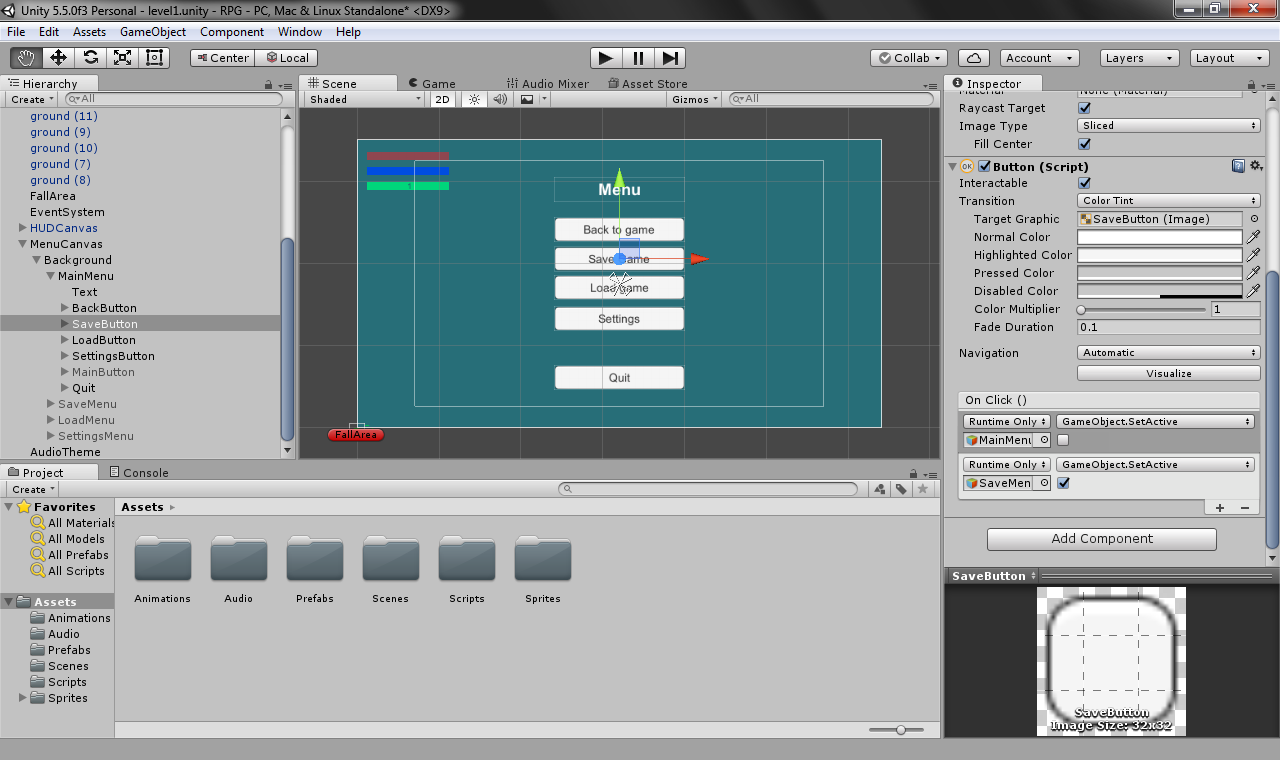Open cloud services panel
This screenshot has height=760, width=1280.
click(974, 58)
